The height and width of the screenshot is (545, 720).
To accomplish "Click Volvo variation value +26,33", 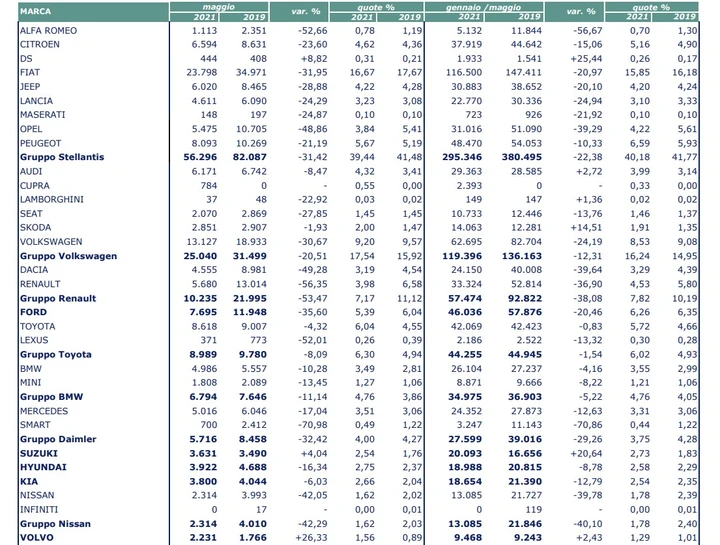I will 311,538.
